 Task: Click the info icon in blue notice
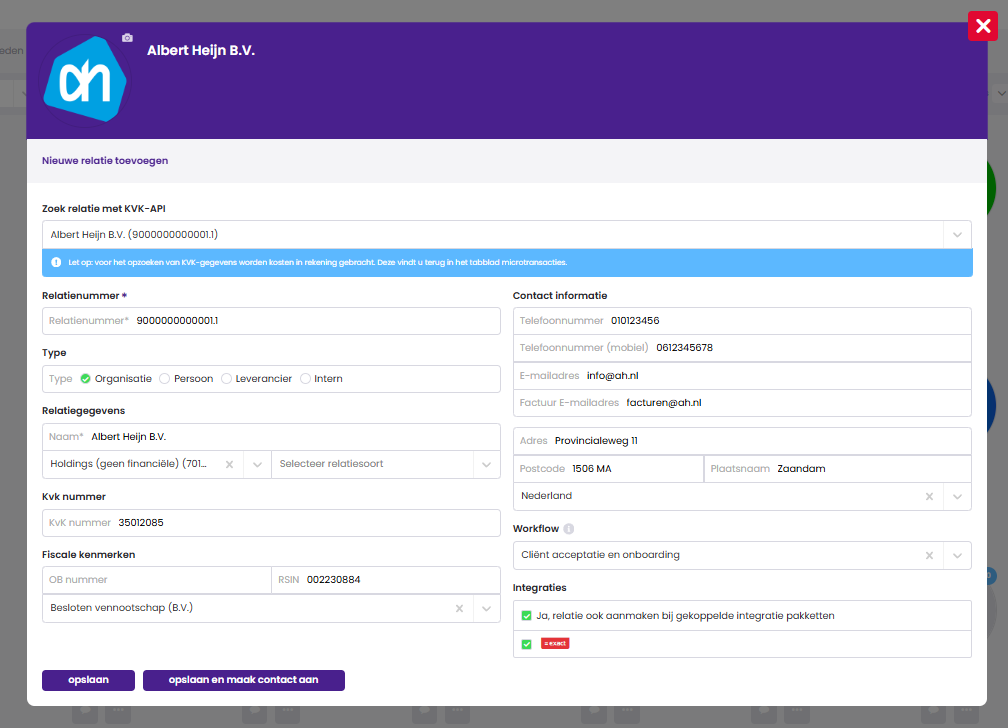click(56, 262)
